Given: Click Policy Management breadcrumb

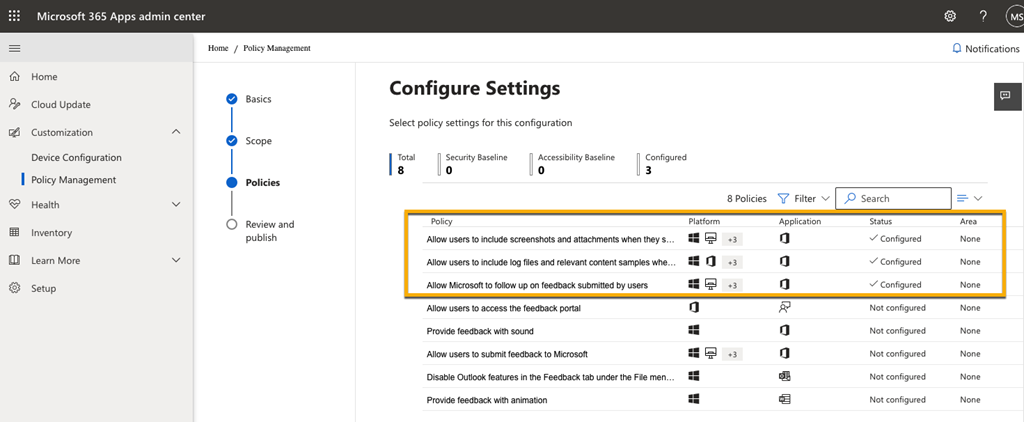Looking at the screenshot, I should (x=277, y=48).
